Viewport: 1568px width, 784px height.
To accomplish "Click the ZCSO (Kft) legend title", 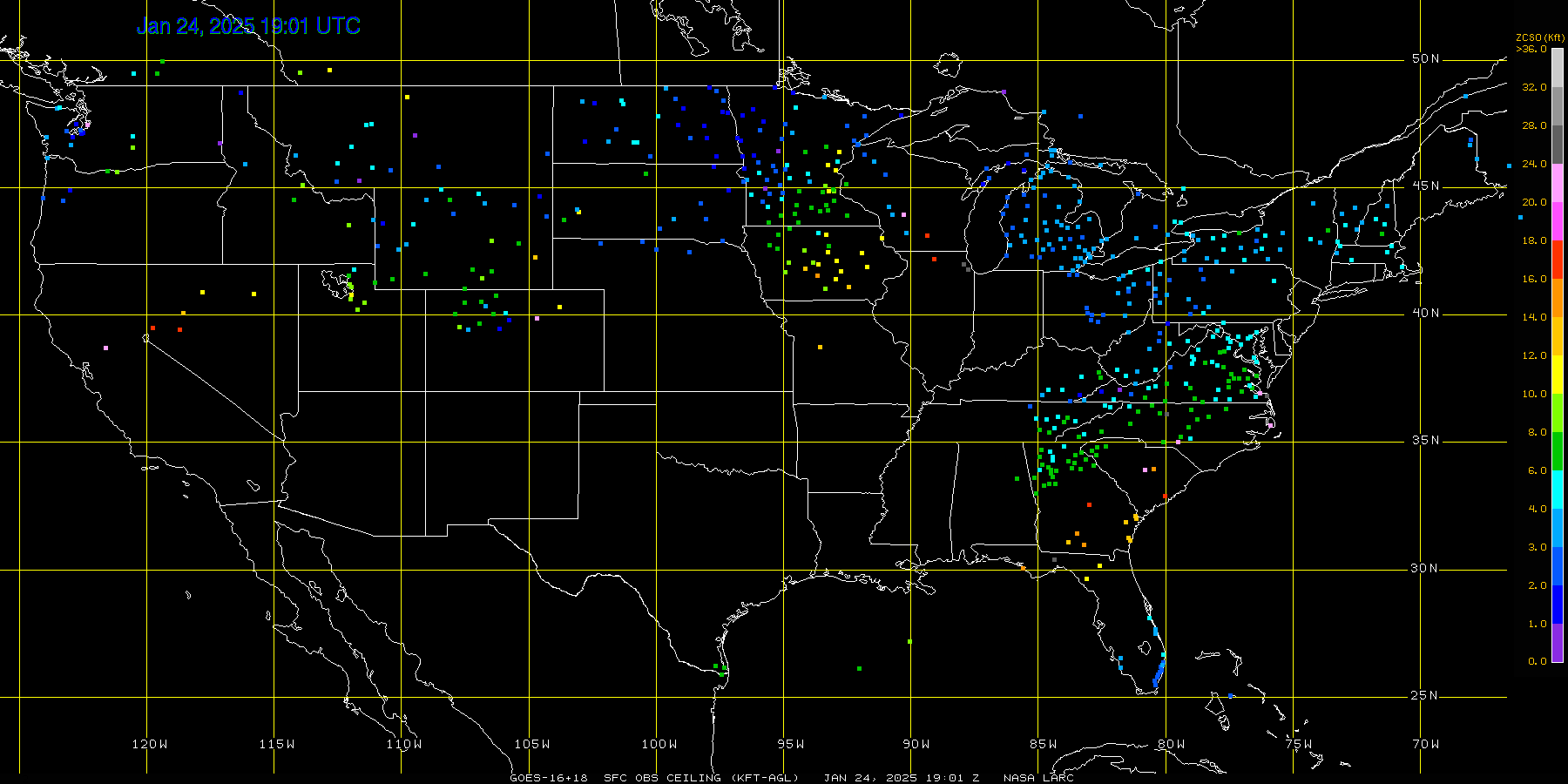I will (x=1540, y=37).
